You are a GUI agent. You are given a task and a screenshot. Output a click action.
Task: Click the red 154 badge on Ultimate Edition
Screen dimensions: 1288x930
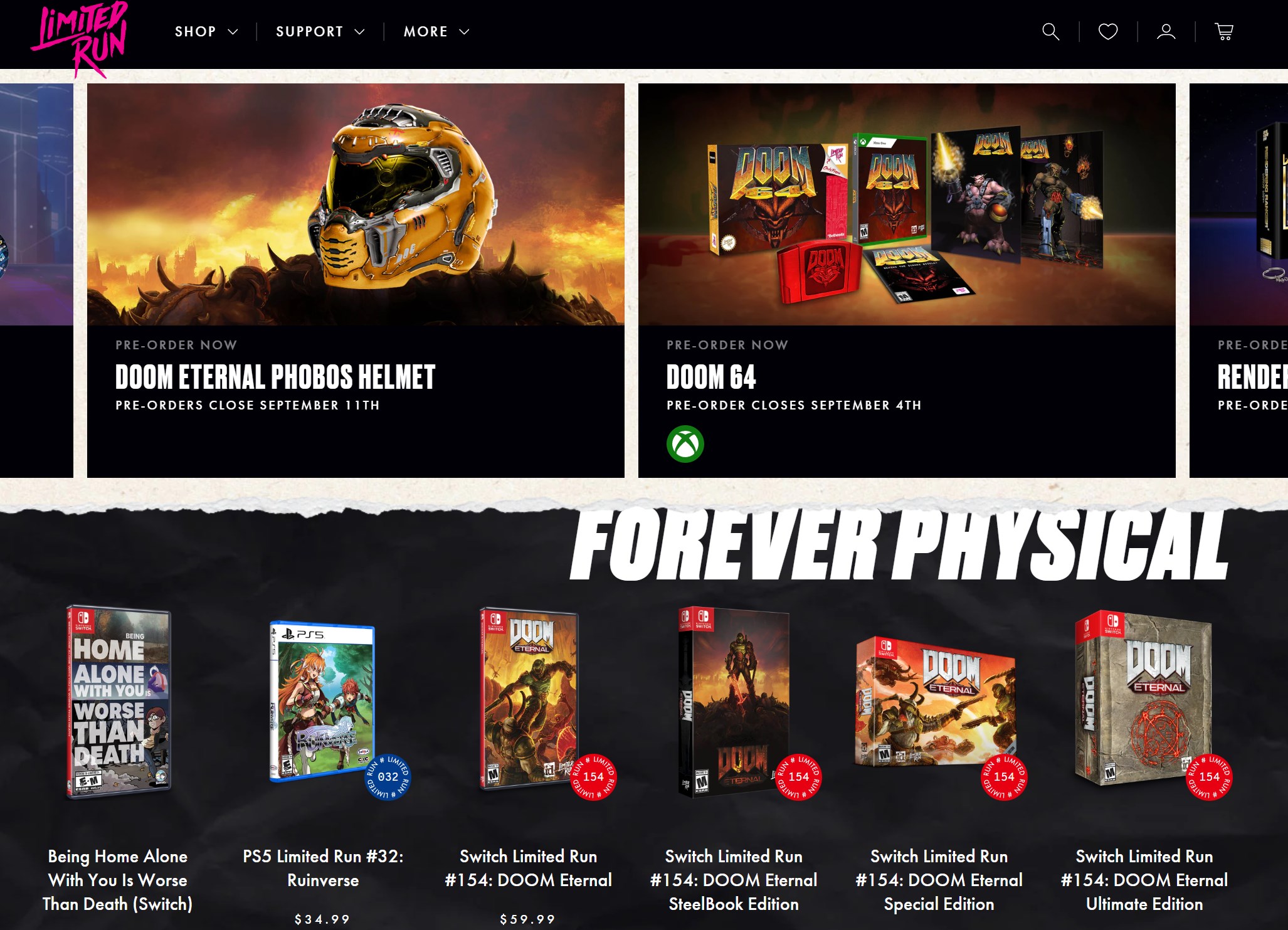point(1209,777)
